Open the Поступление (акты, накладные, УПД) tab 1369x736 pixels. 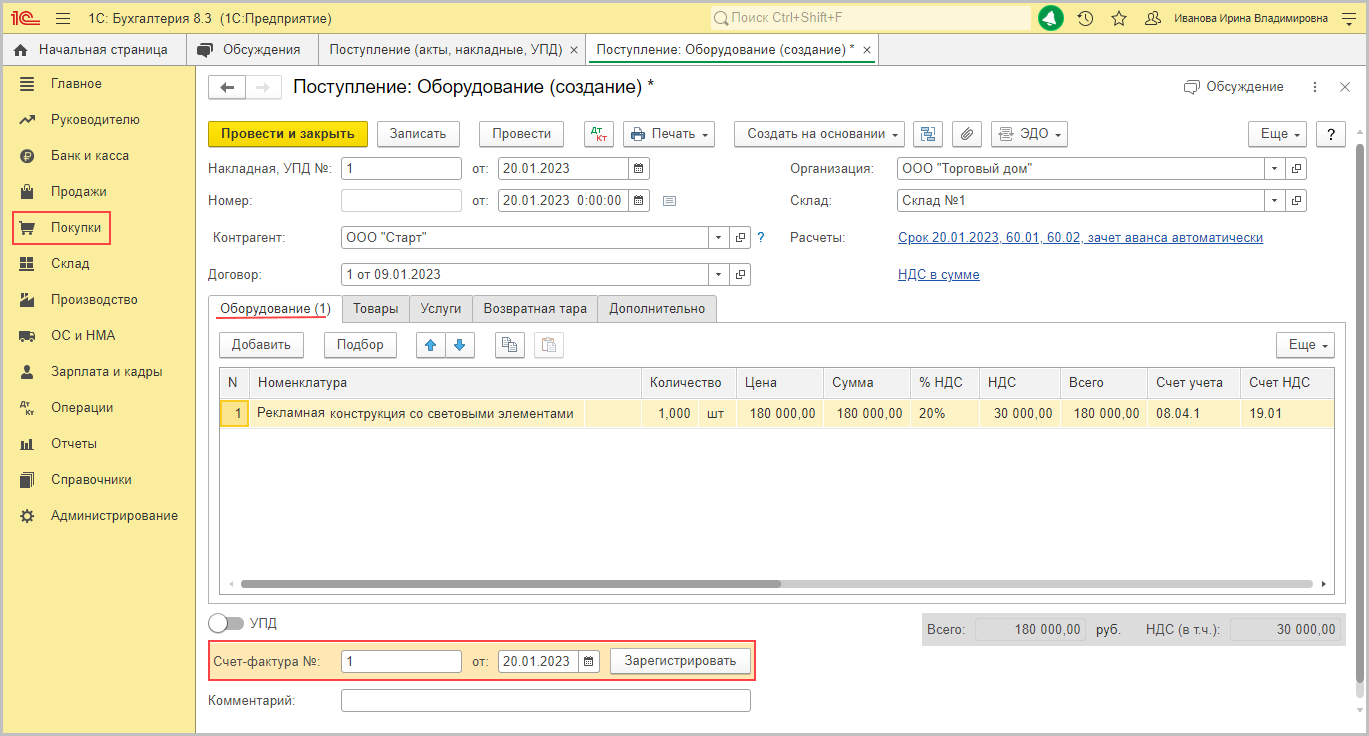tap(446, 49)
